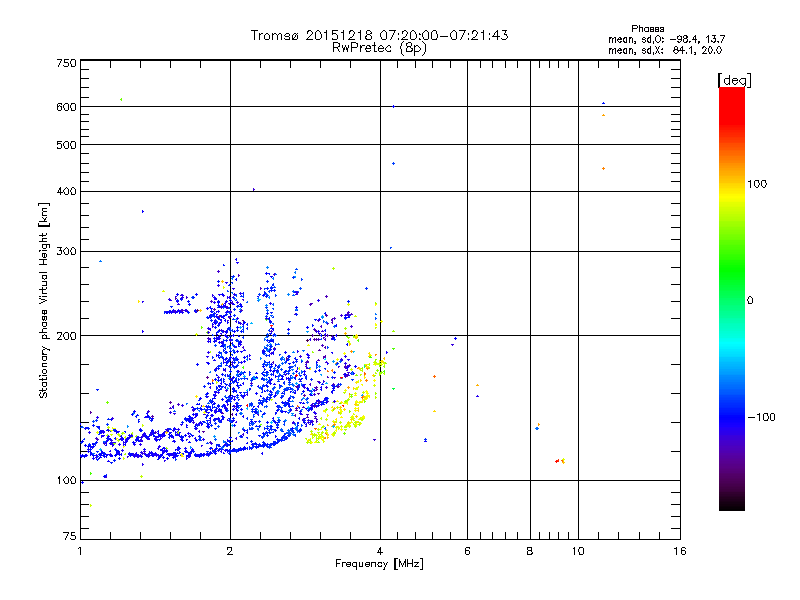Screen dimensions: 800x600
Task: Click the 'Phases' header text
Action: point(647,29)
